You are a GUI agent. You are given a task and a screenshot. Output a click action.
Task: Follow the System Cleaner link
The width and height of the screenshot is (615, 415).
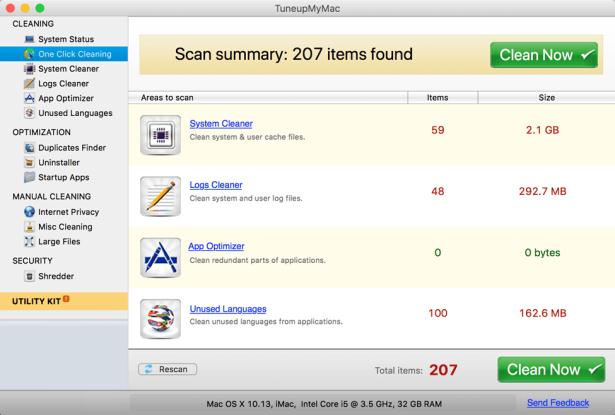coord(221,124)
